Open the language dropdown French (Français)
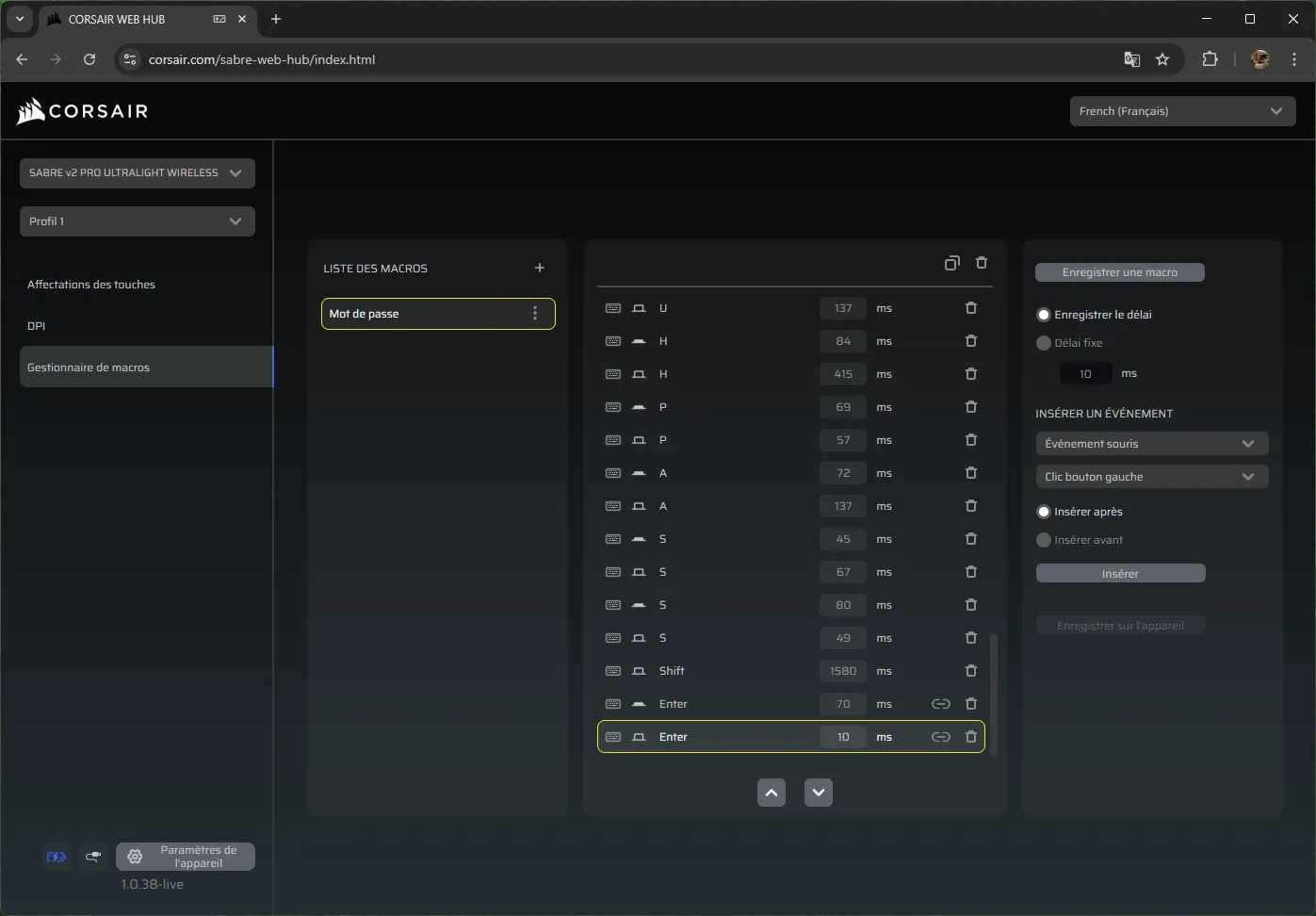 1182,111
